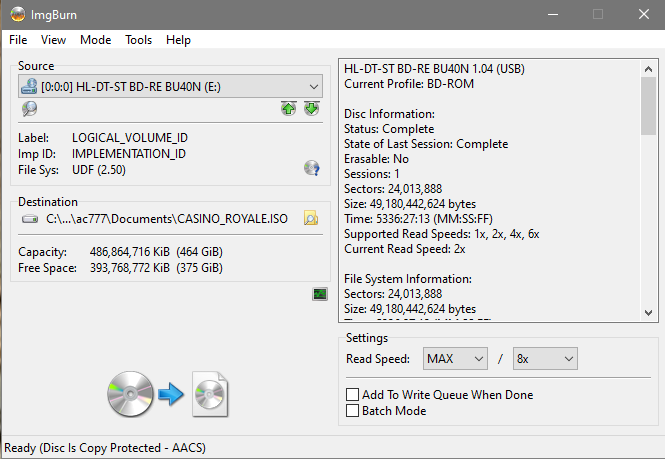Click the Free Space 393,768,772 KiB value
The width and height of the screenshot is (665, 459).
click(x=156, y=268)
